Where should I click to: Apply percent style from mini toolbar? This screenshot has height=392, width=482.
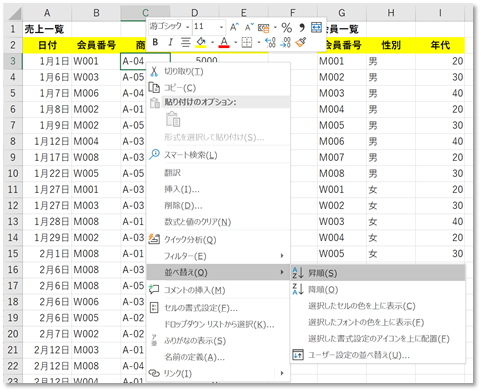click(x=287, y=27)
